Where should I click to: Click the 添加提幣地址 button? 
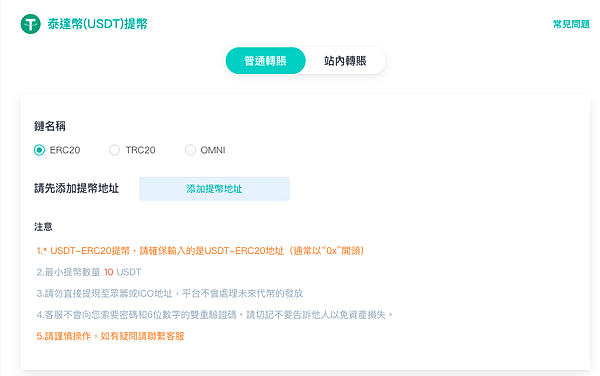tap(214, 189)
